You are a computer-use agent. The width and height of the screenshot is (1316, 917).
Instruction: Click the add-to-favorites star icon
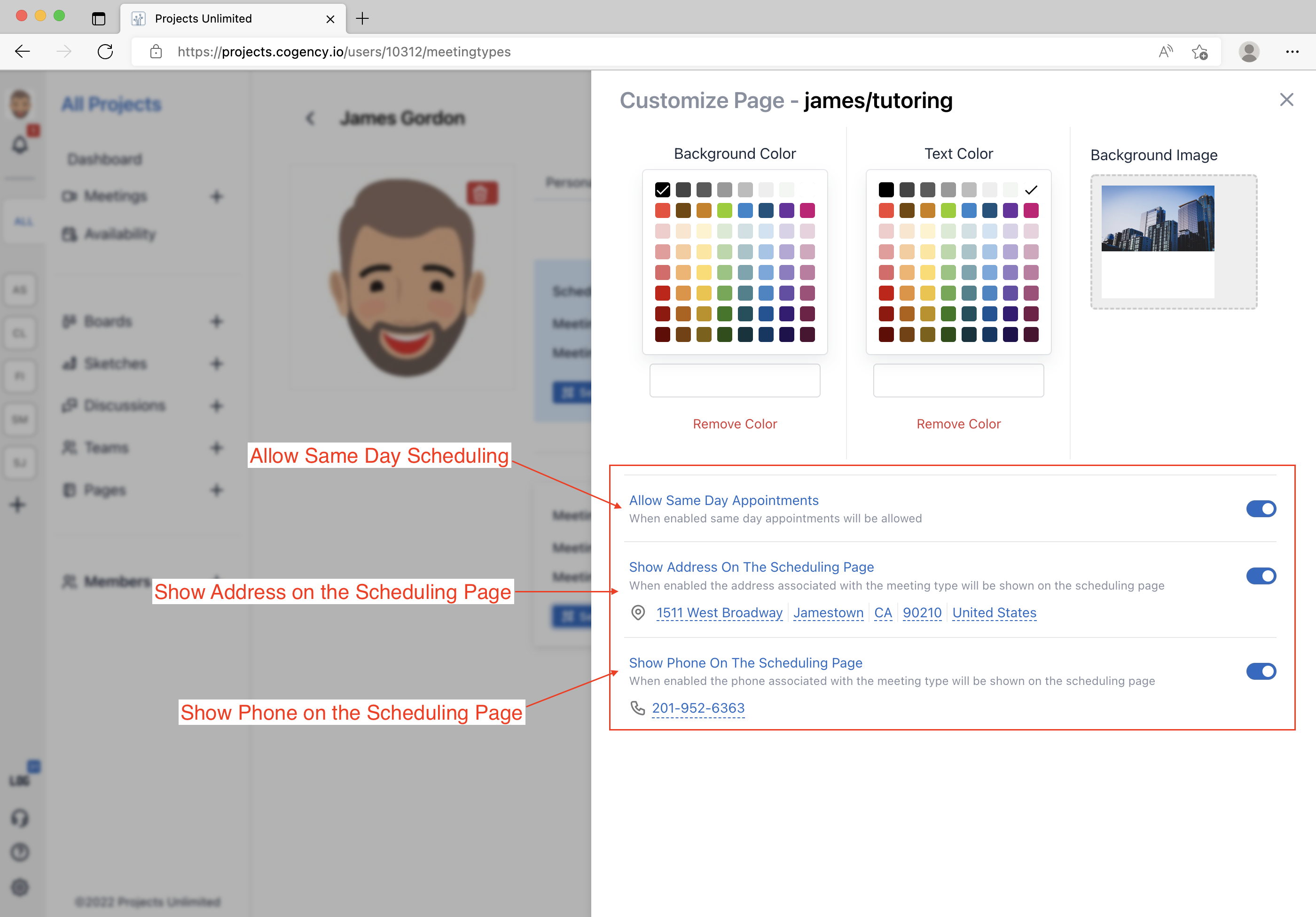point(1199,52)
